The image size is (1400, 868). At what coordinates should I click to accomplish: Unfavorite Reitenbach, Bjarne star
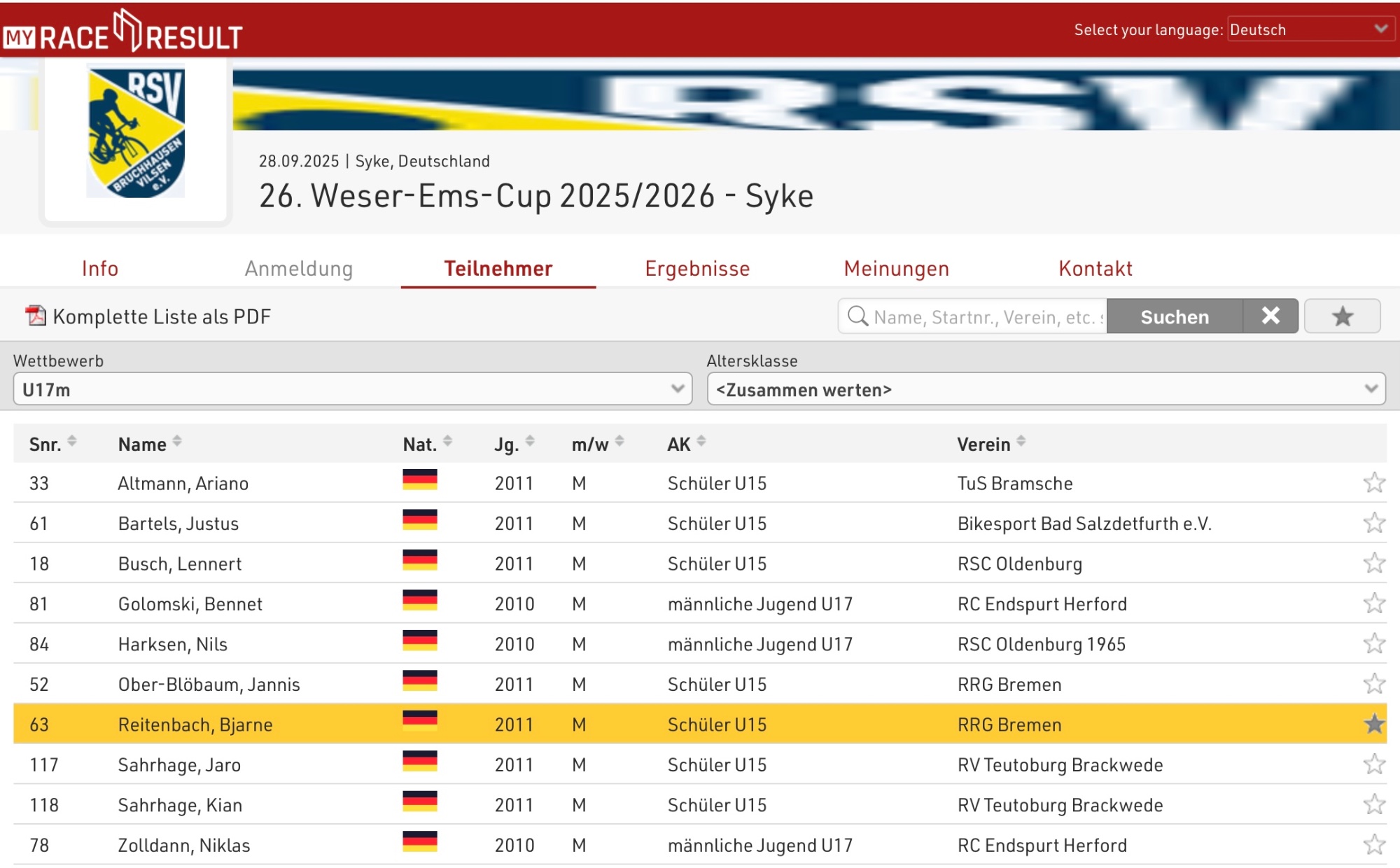coord(1374,724)
